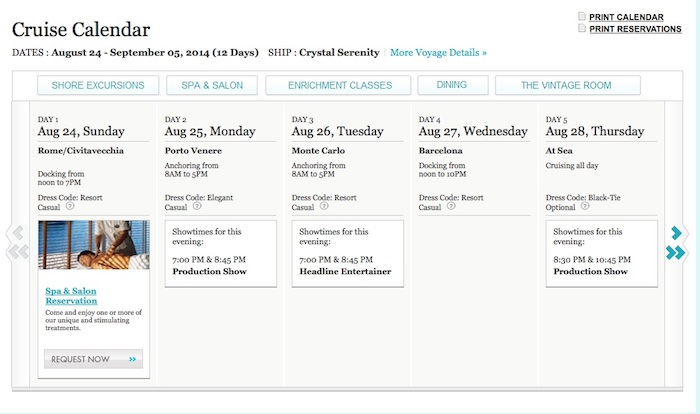
Task: Click the Request Now button
Action: point(93,359)
